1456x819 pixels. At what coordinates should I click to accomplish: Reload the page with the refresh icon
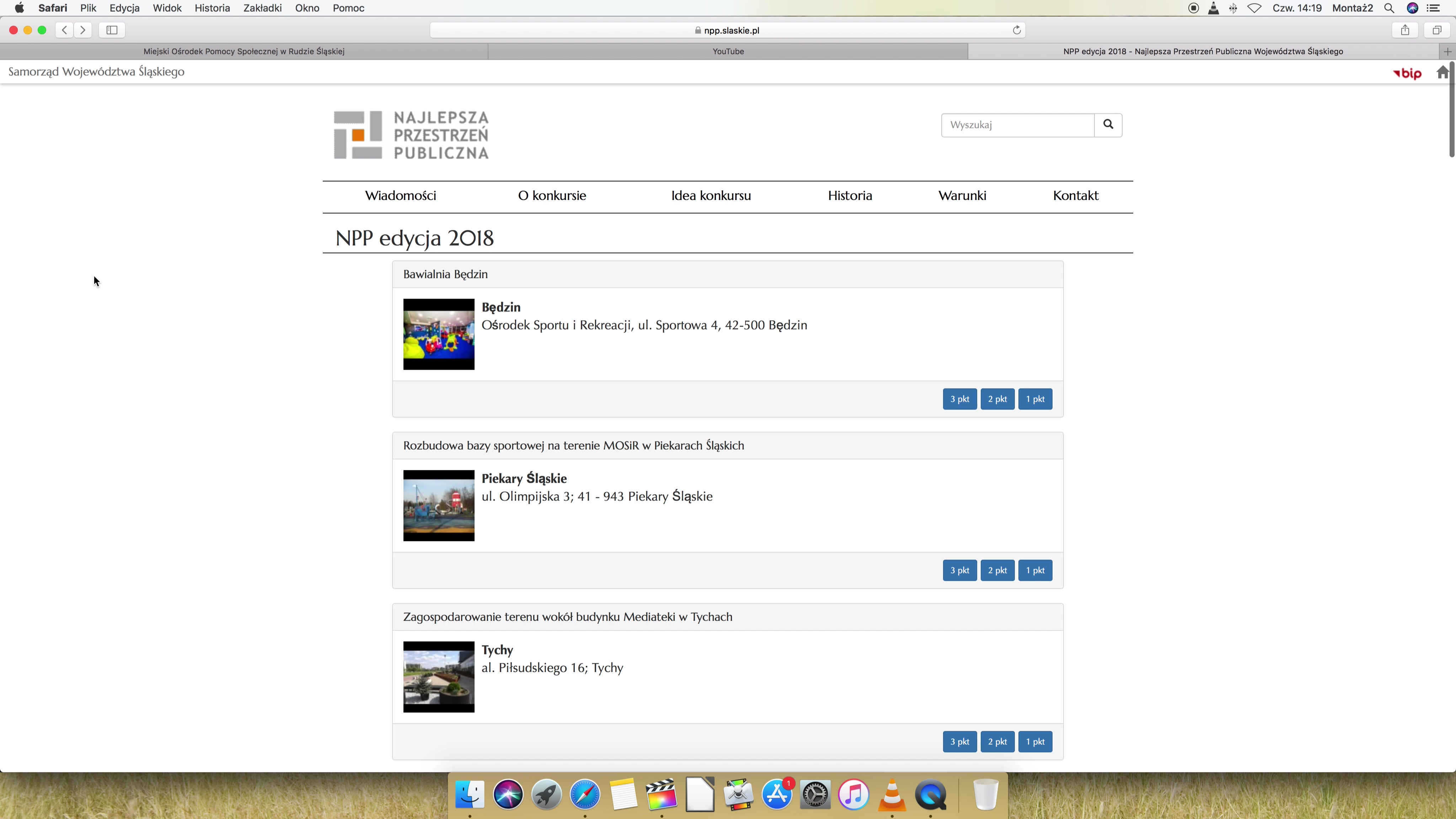tap(1016, 30)
